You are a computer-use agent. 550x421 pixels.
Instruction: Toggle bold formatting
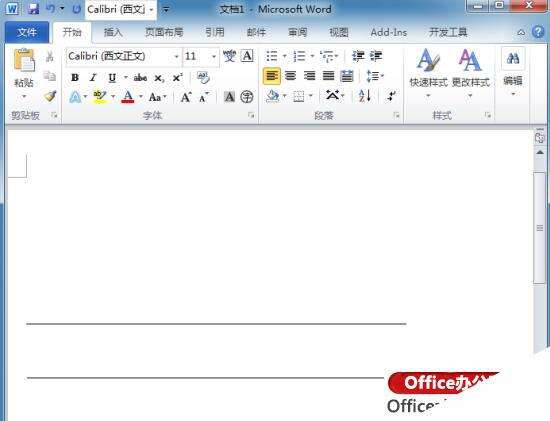[x=75, y=77]
